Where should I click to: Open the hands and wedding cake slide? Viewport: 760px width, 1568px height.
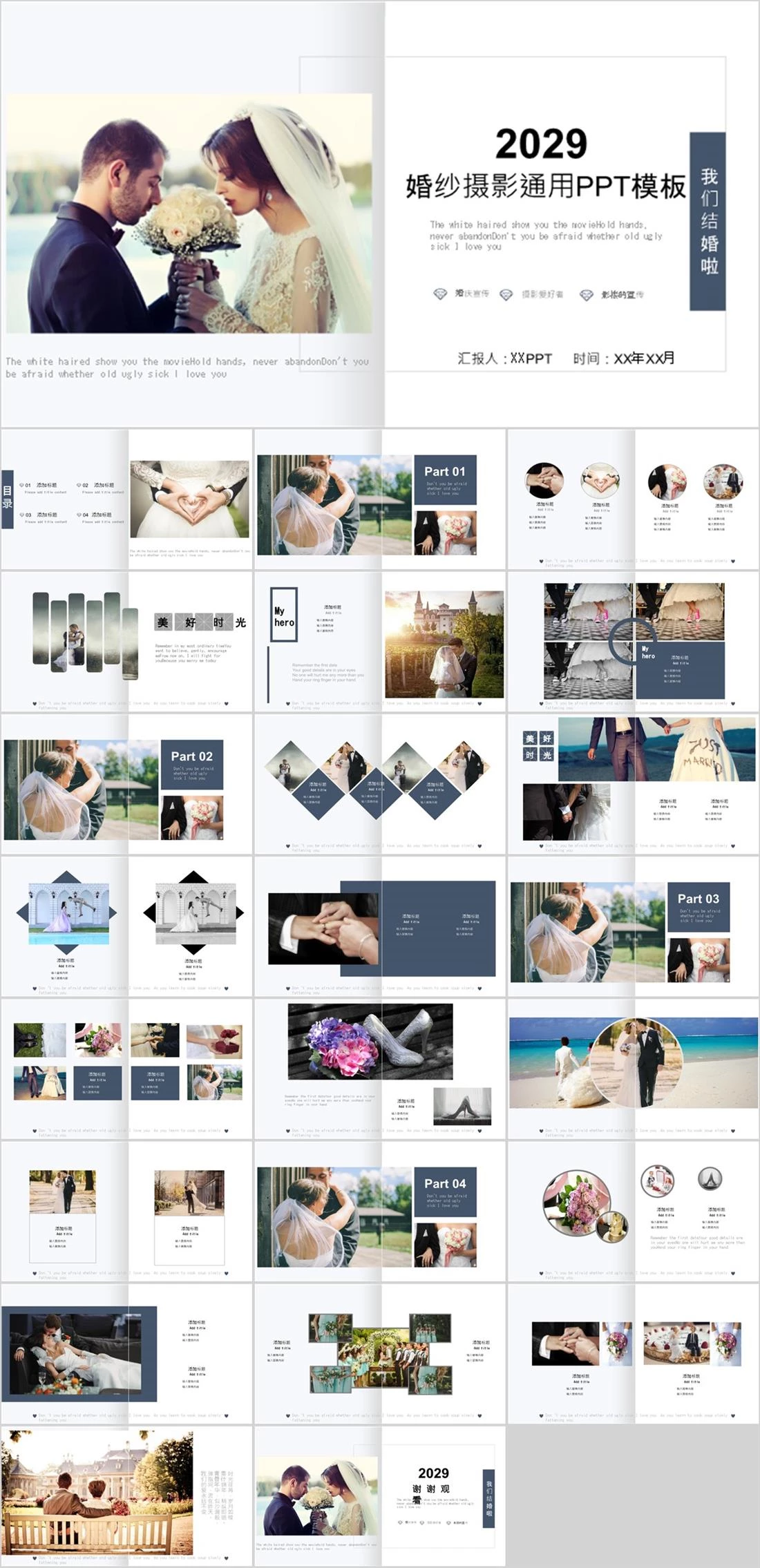pyautogui.click(x=634, y=1354)
